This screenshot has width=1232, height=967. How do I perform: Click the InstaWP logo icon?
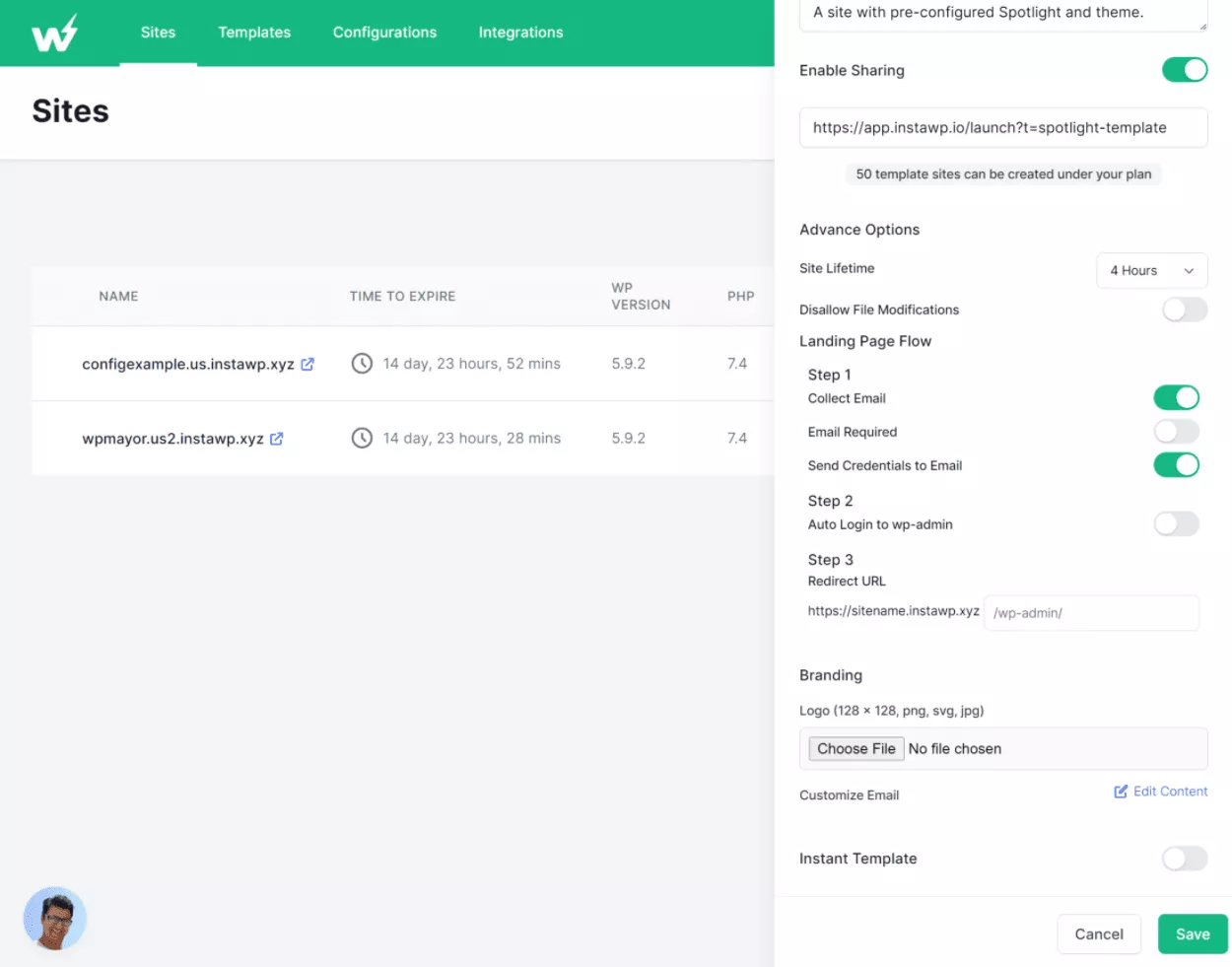pos(54,34)
